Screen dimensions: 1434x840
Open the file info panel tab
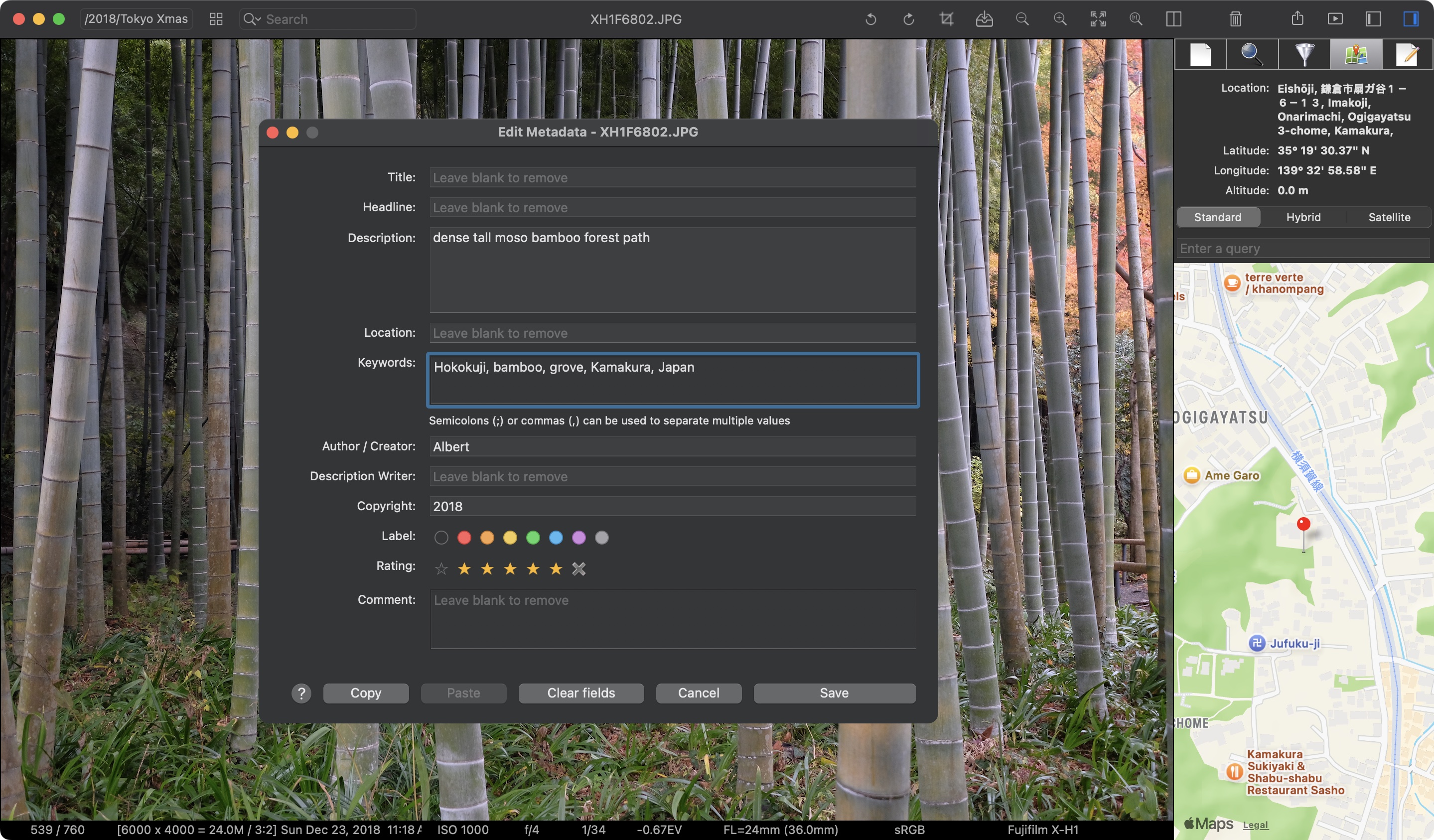[1201, 55]
